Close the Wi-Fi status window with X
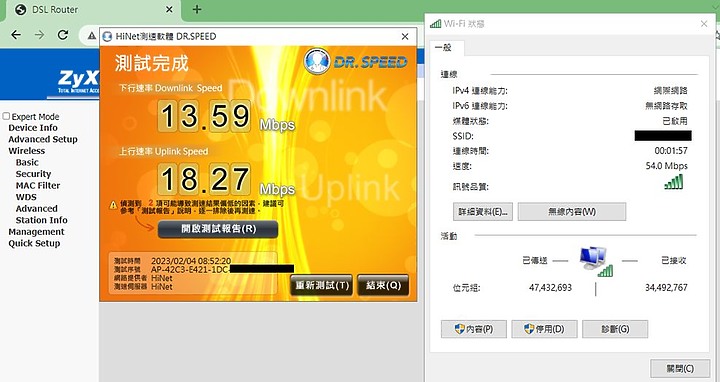This screenshot has width=720, height=382. coord(704,23)
